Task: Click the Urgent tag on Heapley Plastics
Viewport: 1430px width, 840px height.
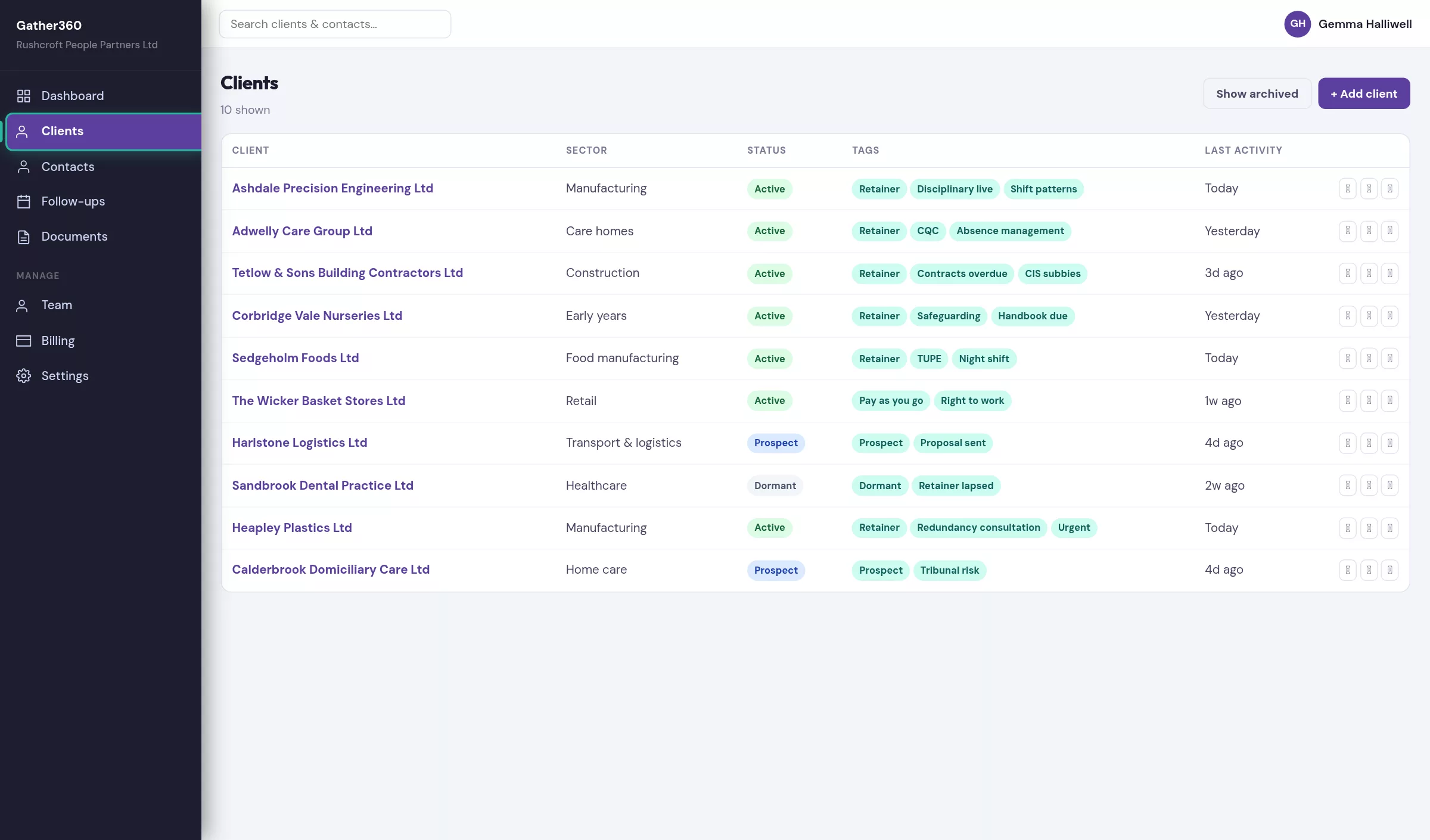Action: click(x=1074, y=528)
